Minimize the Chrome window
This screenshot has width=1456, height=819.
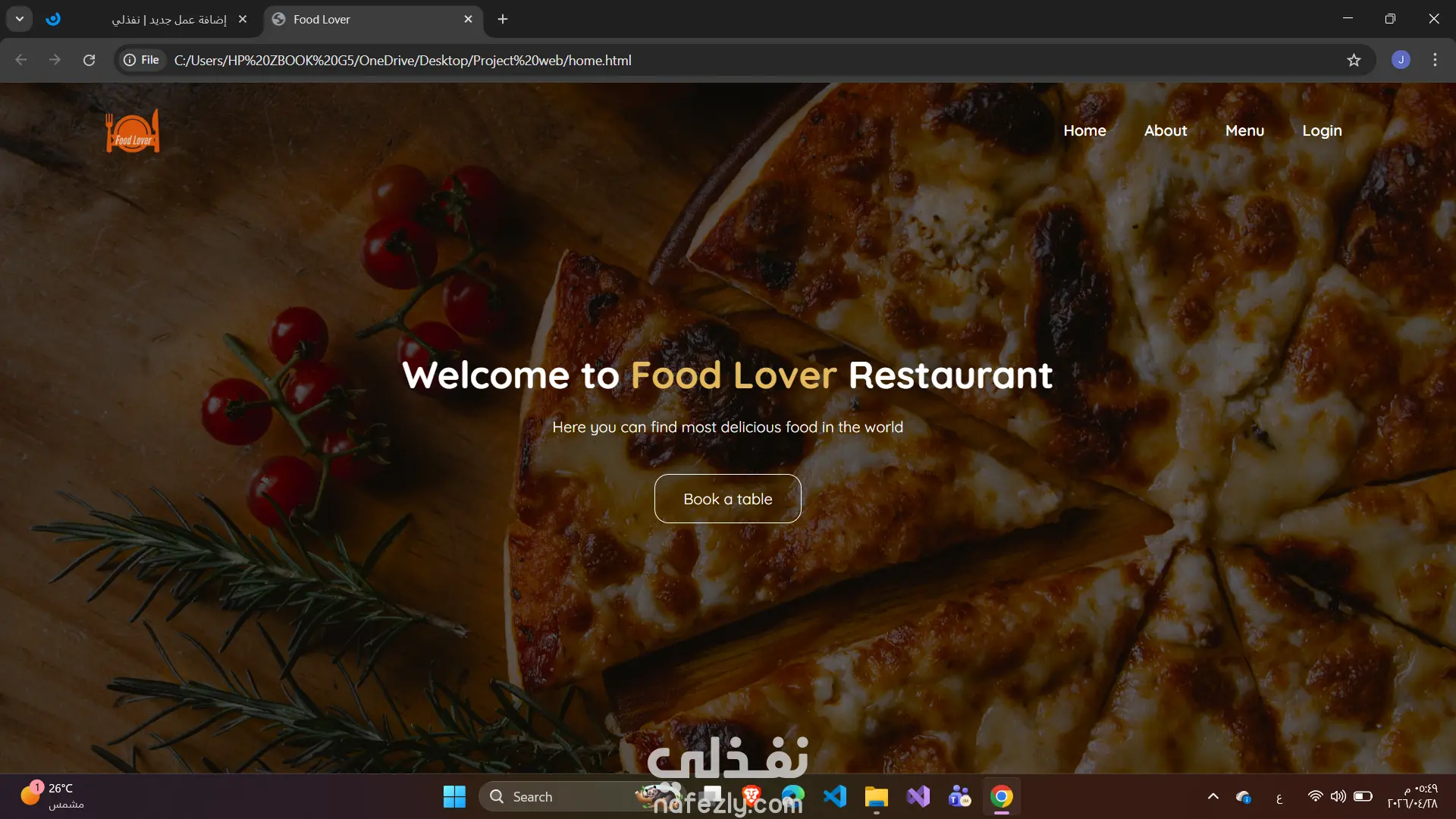pyautogui.click(x=1348, y=19)
